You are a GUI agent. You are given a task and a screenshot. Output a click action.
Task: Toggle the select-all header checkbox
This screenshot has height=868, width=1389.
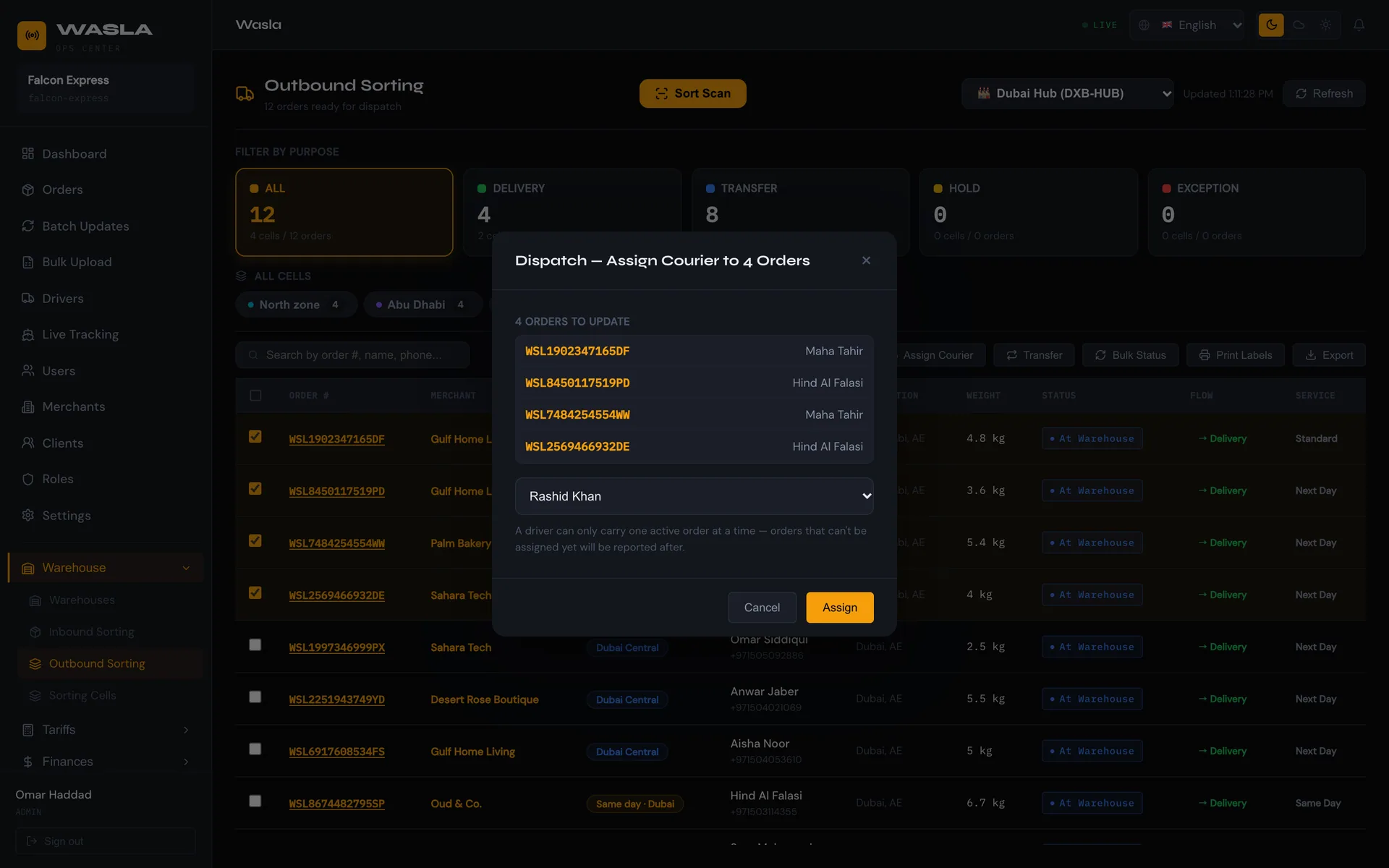[255, 395]
